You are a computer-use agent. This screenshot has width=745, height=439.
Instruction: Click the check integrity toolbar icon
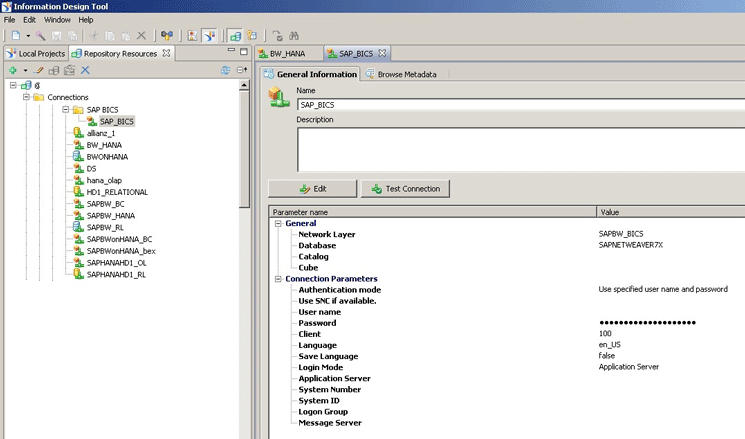277,36
